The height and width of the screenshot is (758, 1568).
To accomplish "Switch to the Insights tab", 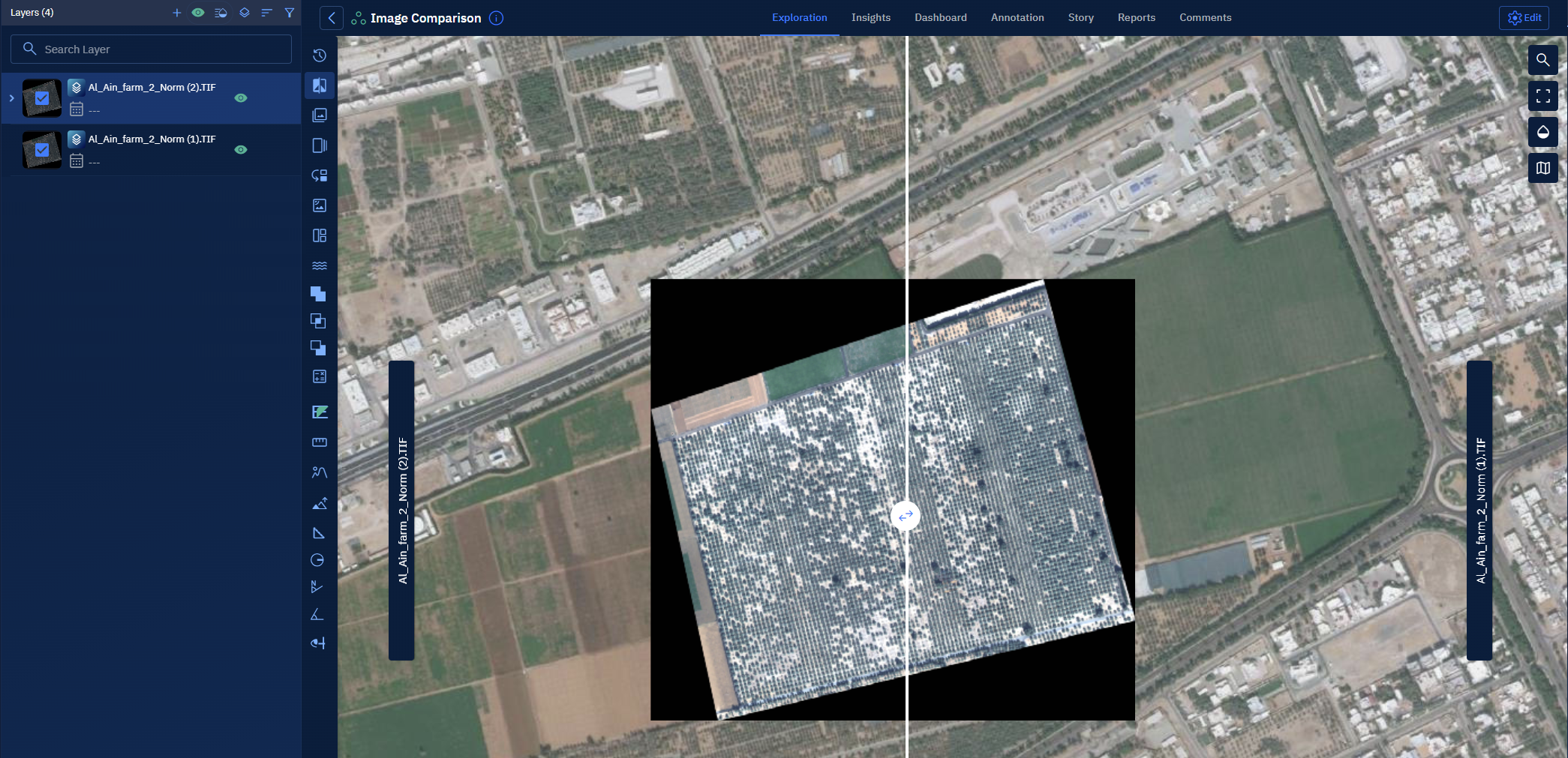I will (x=870, y=18).
